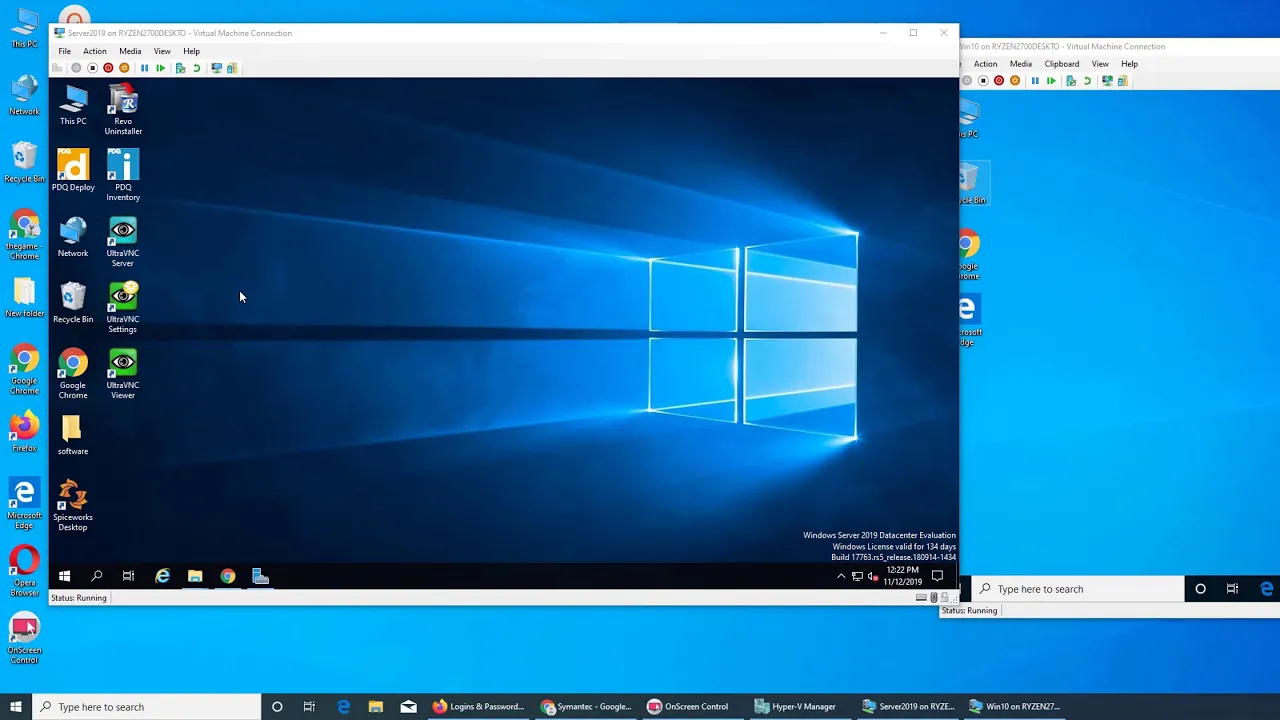The image size is (1280, 720).
Task: Click host taskbar search box
Action: pos(146,707)
